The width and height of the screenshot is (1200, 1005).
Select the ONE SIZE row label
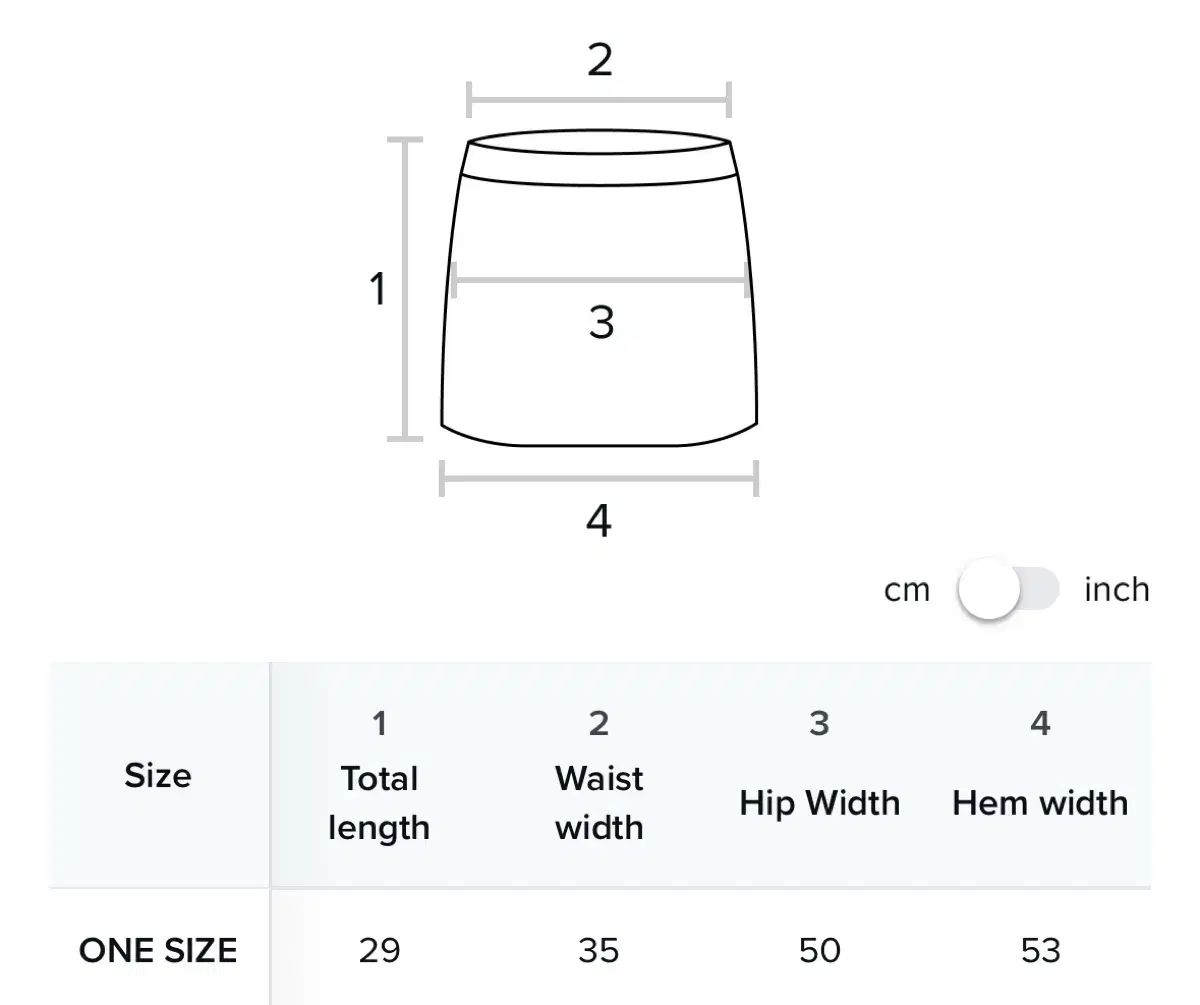click(158, 950)
